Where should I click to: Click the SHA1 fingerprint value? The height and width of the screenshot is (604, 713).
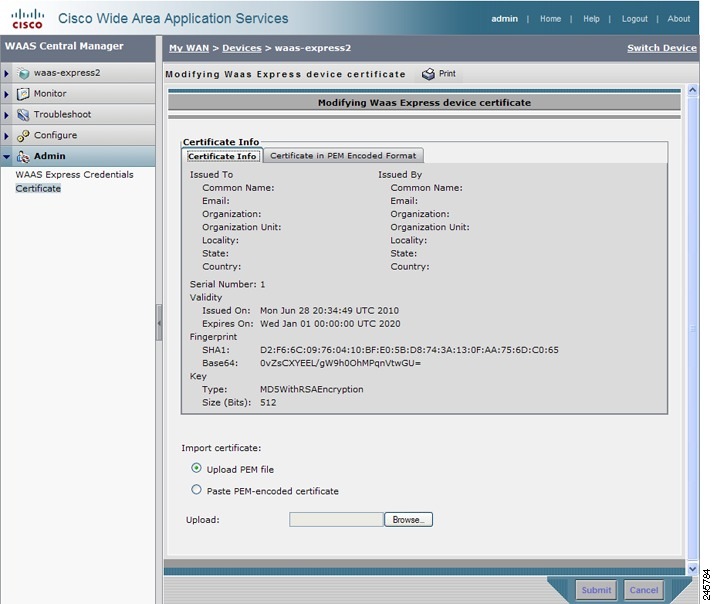tap(409, 350)
